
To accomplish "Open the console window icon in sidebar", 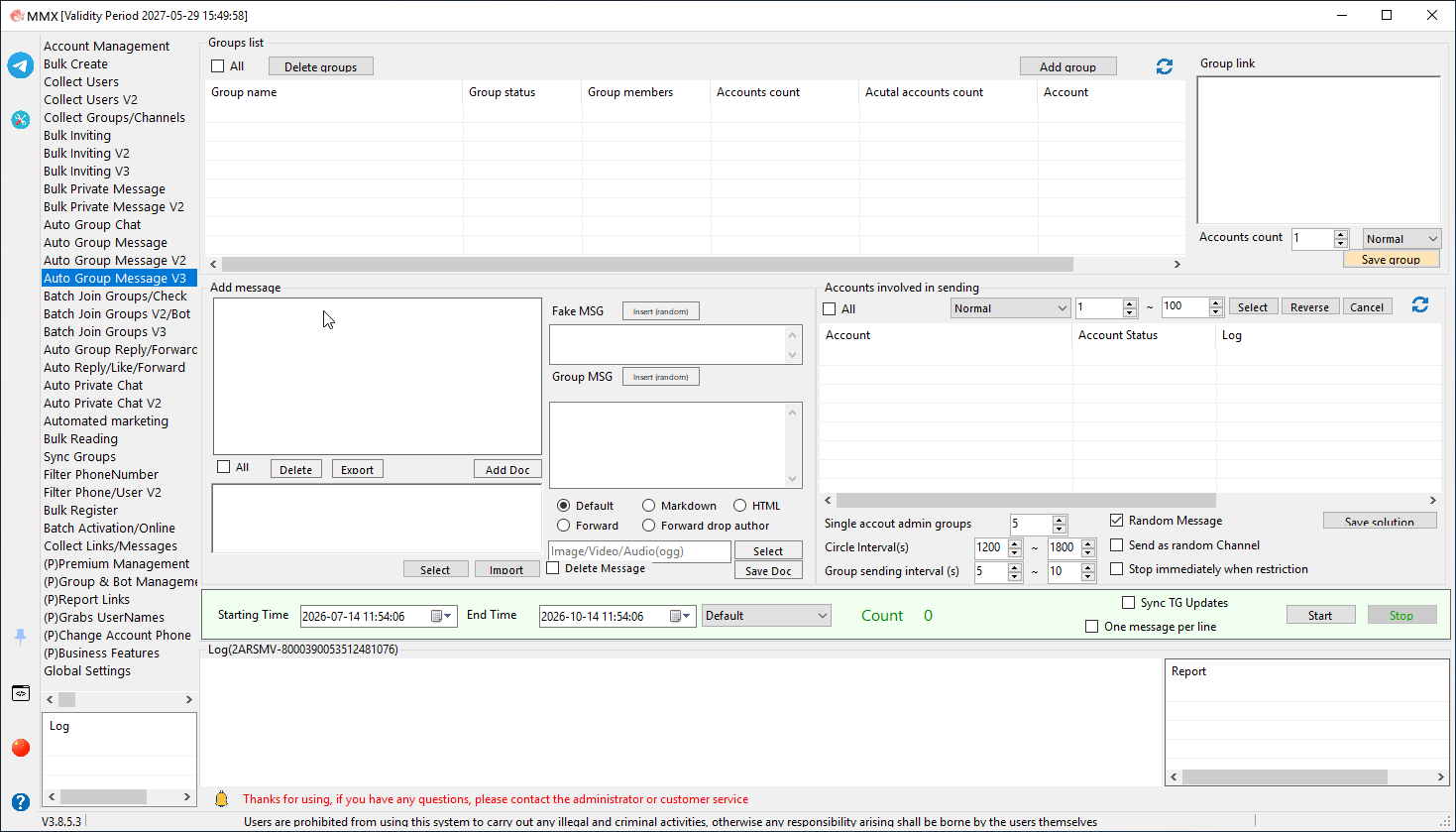I will (21, 693).
